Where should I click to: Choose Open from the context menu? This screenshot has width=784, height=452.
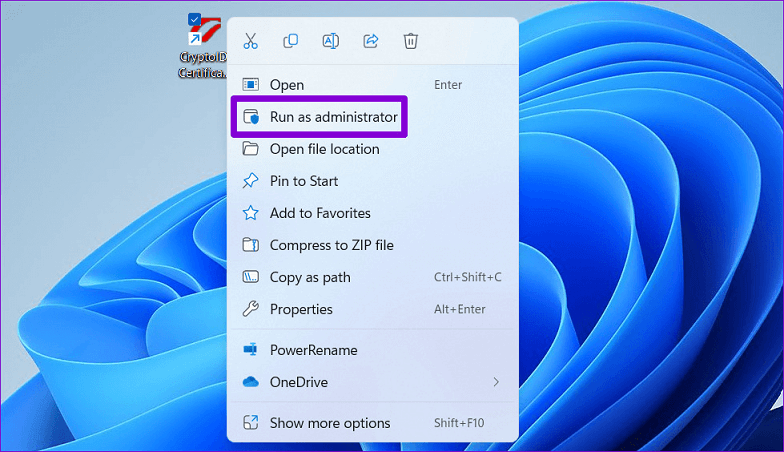[x=286, y=85]
